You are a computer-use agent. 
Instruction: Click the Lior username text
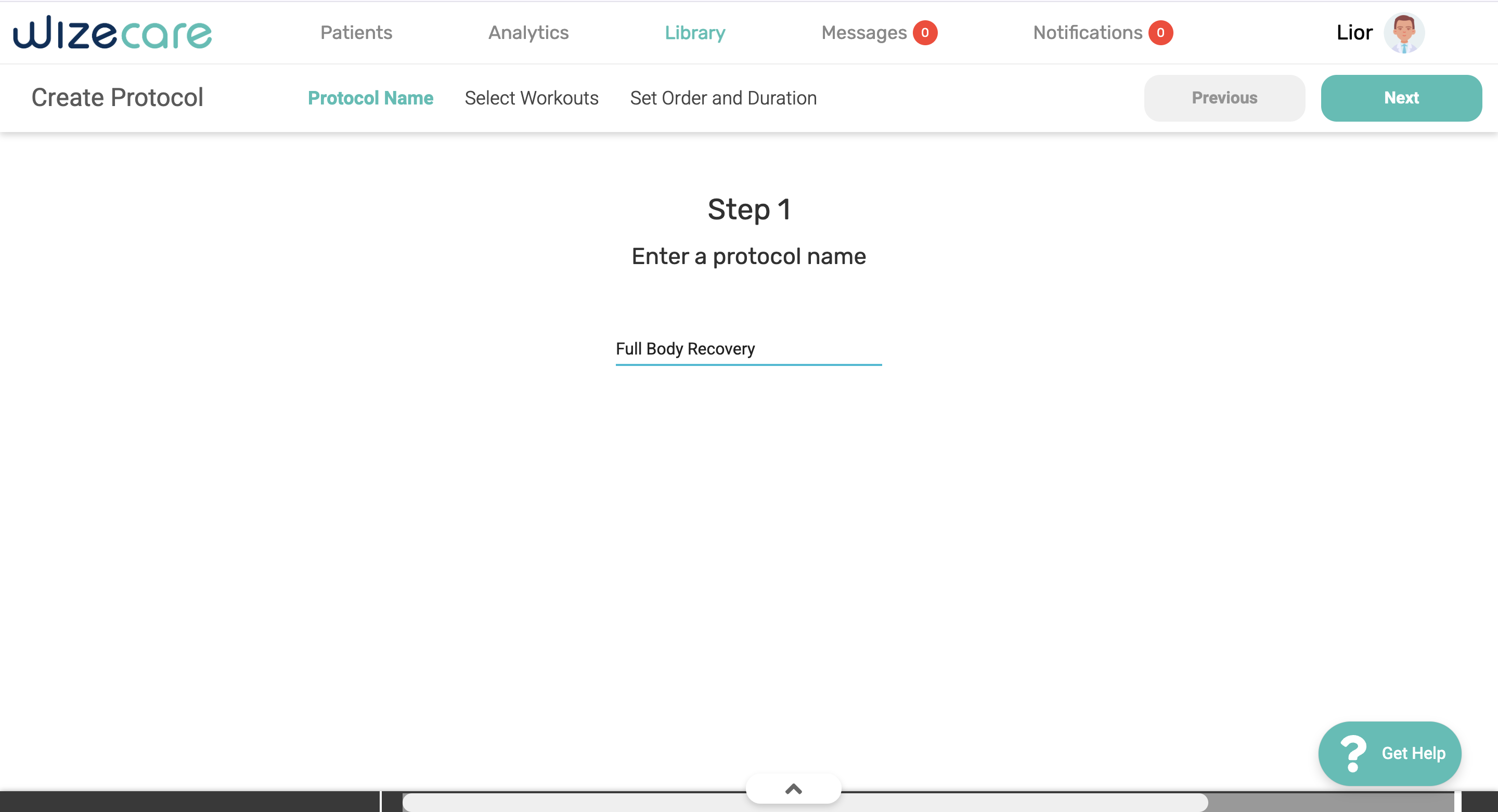pos(1354,33)
